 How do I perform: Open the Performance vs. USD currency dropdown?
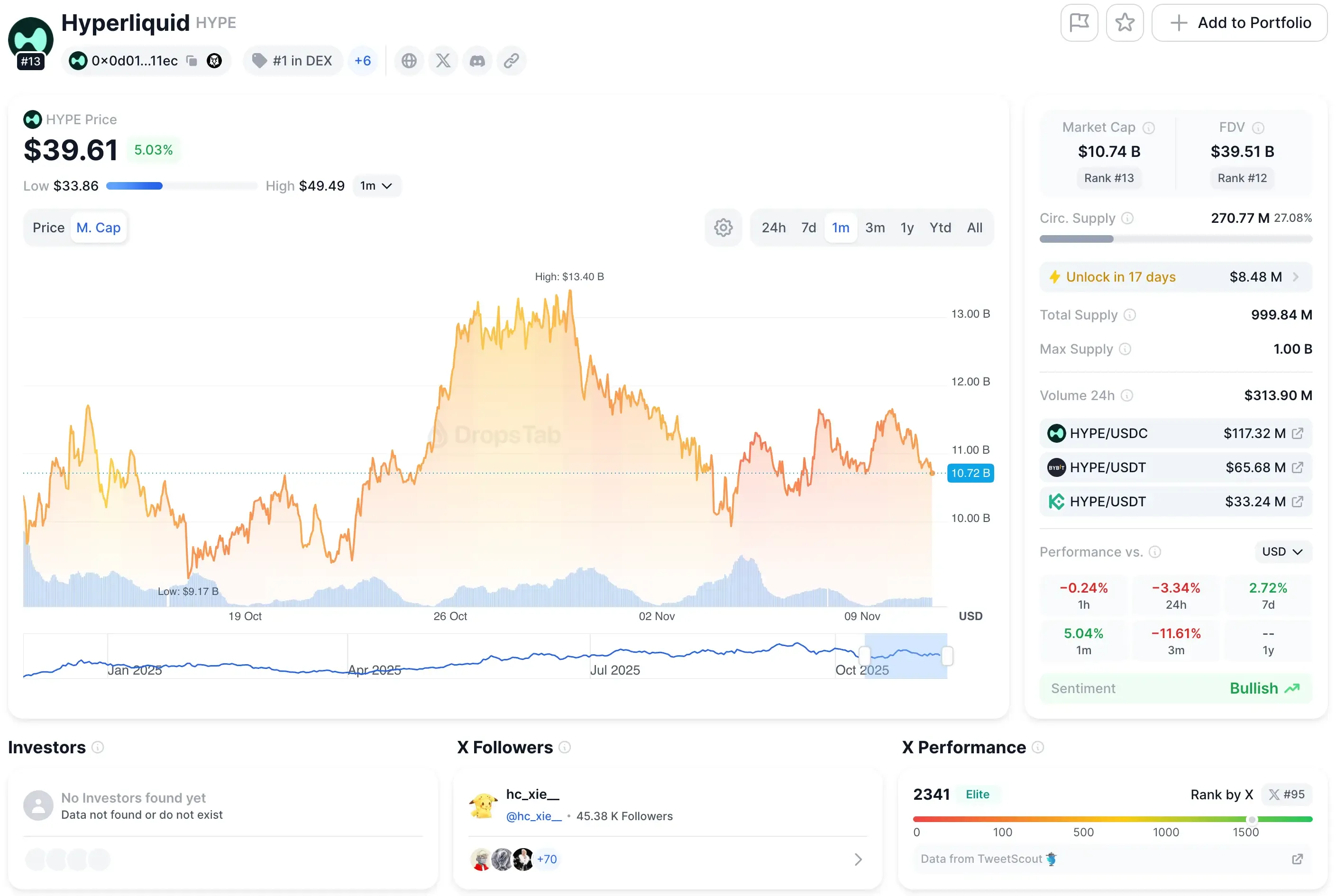[x=1281, y=551]
